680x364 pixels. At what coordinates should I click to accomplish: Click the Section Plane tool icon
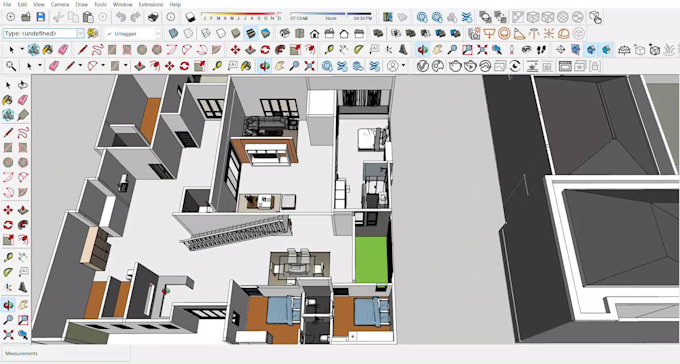(560, 50)
